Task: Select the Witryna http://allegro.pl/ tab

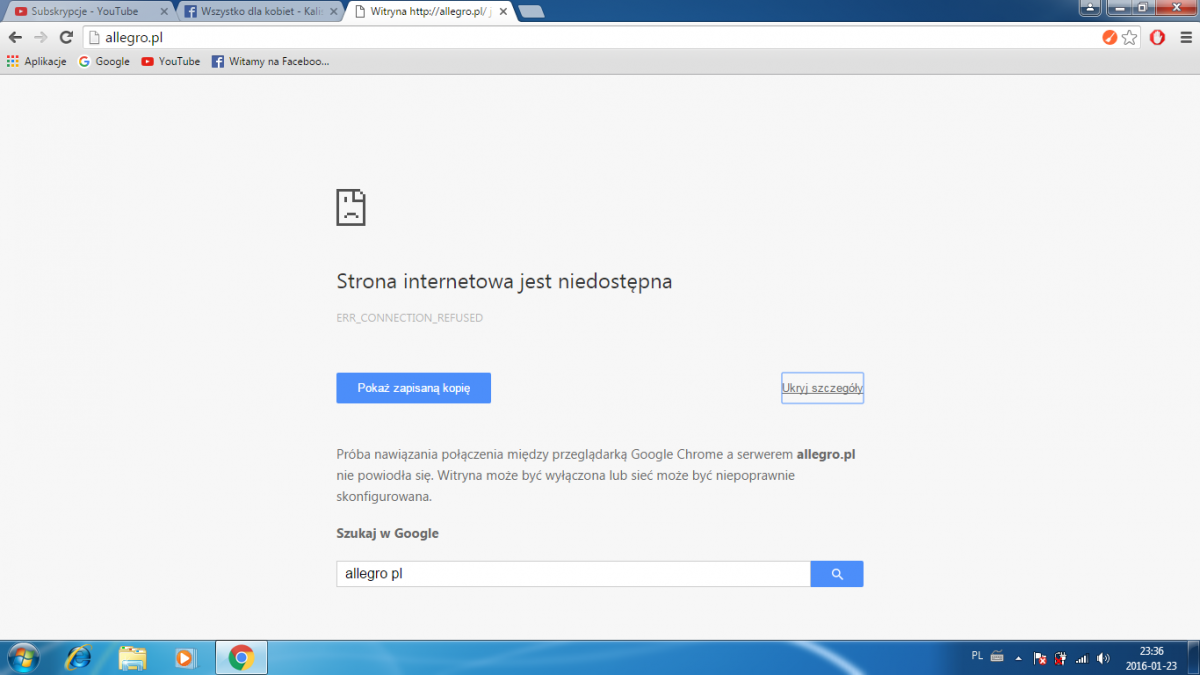Action: click(x=428, y=12)
